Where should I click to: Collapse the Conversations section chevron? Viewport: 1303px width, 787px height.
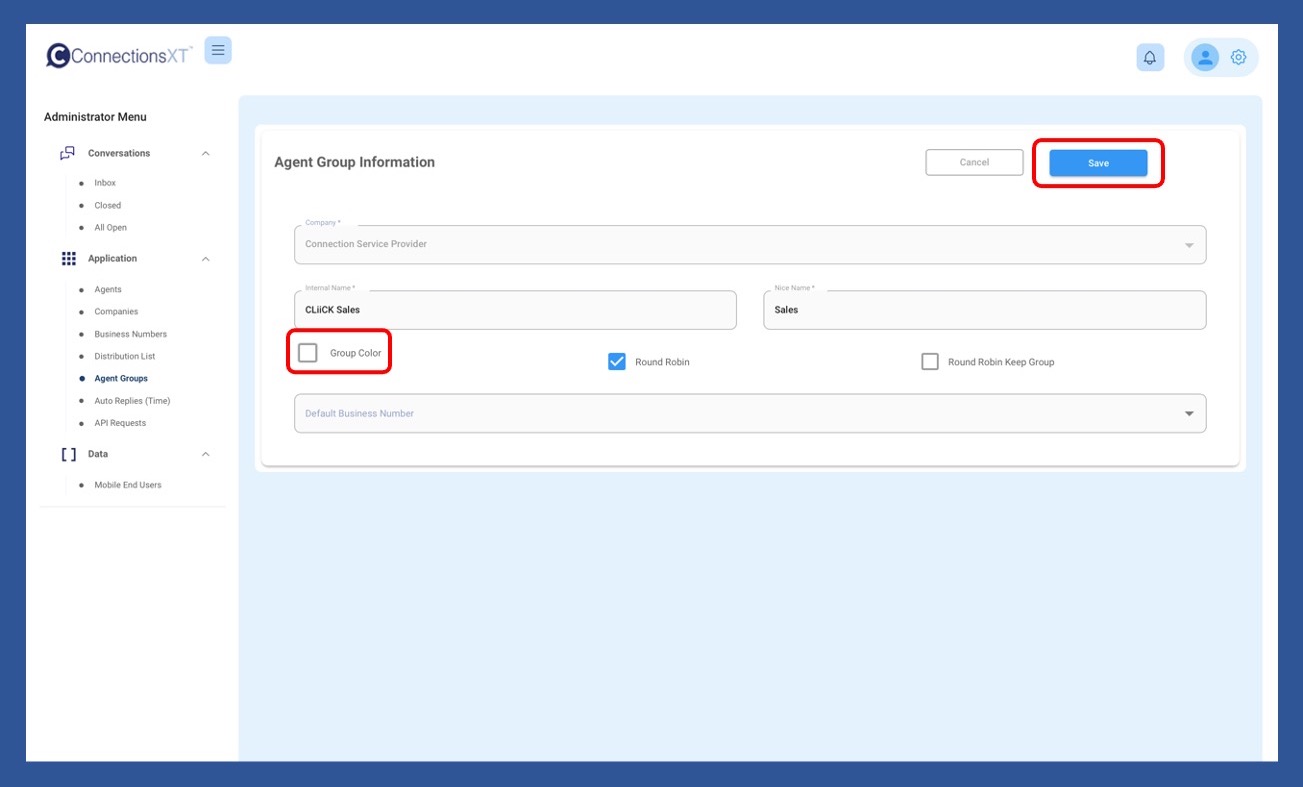206,154
